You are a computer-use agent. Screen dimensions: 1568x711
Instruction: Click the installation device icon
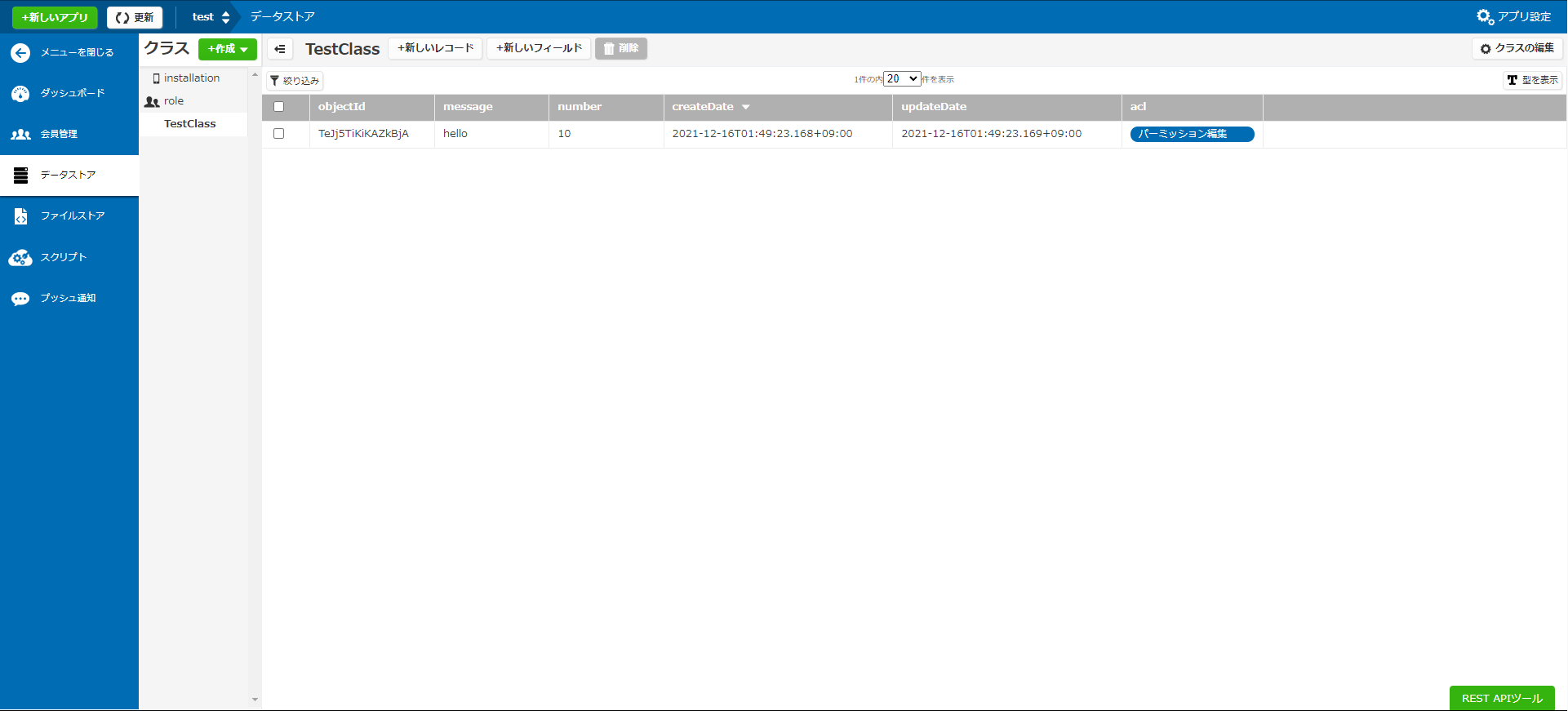coord(156,78)
